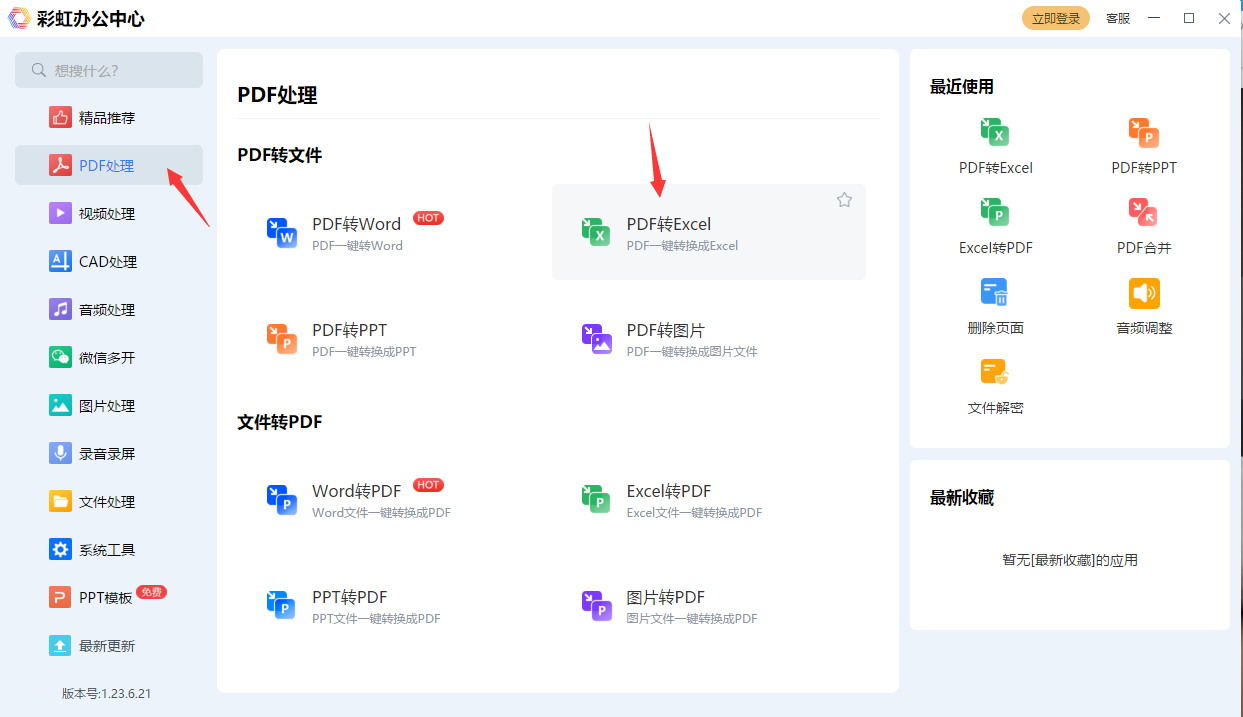1243x717 pixels.
Task: Click the PDF转PPT orange P icon in the main list
Action: pyautogui.click(x=282, y=338)
